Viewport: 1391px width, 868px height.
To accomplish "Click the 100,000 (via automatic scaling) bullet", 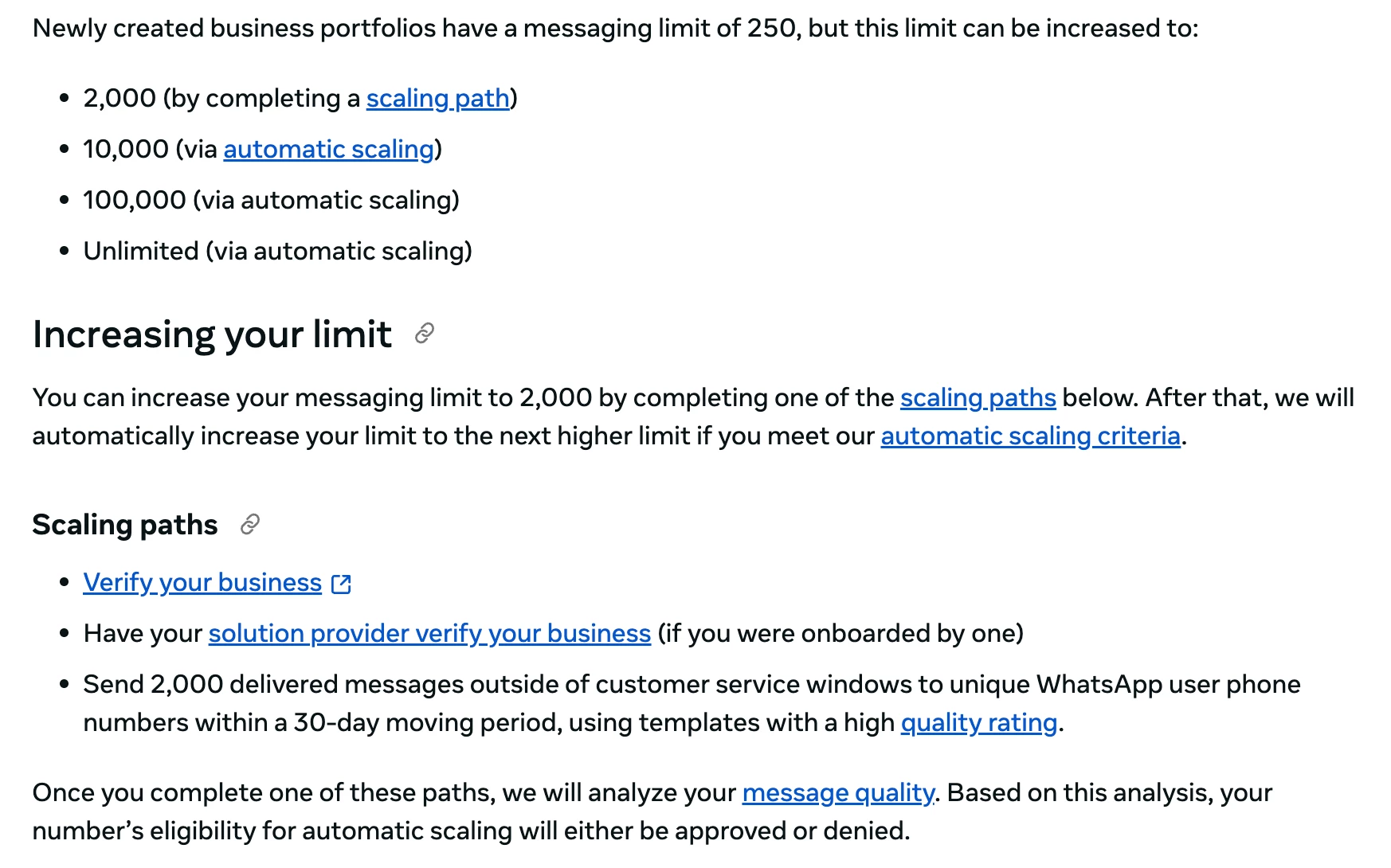I will coord(271,201).
